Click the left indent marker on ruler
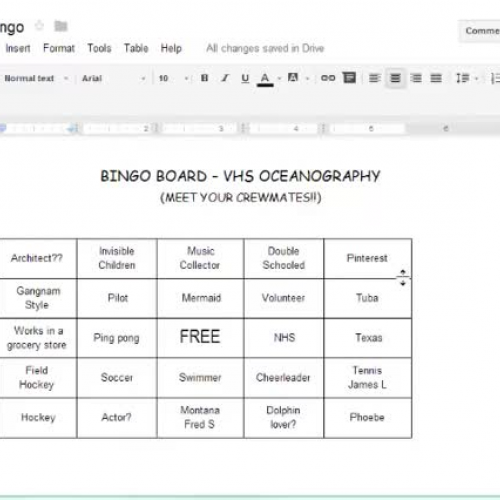 pos(3,128)
